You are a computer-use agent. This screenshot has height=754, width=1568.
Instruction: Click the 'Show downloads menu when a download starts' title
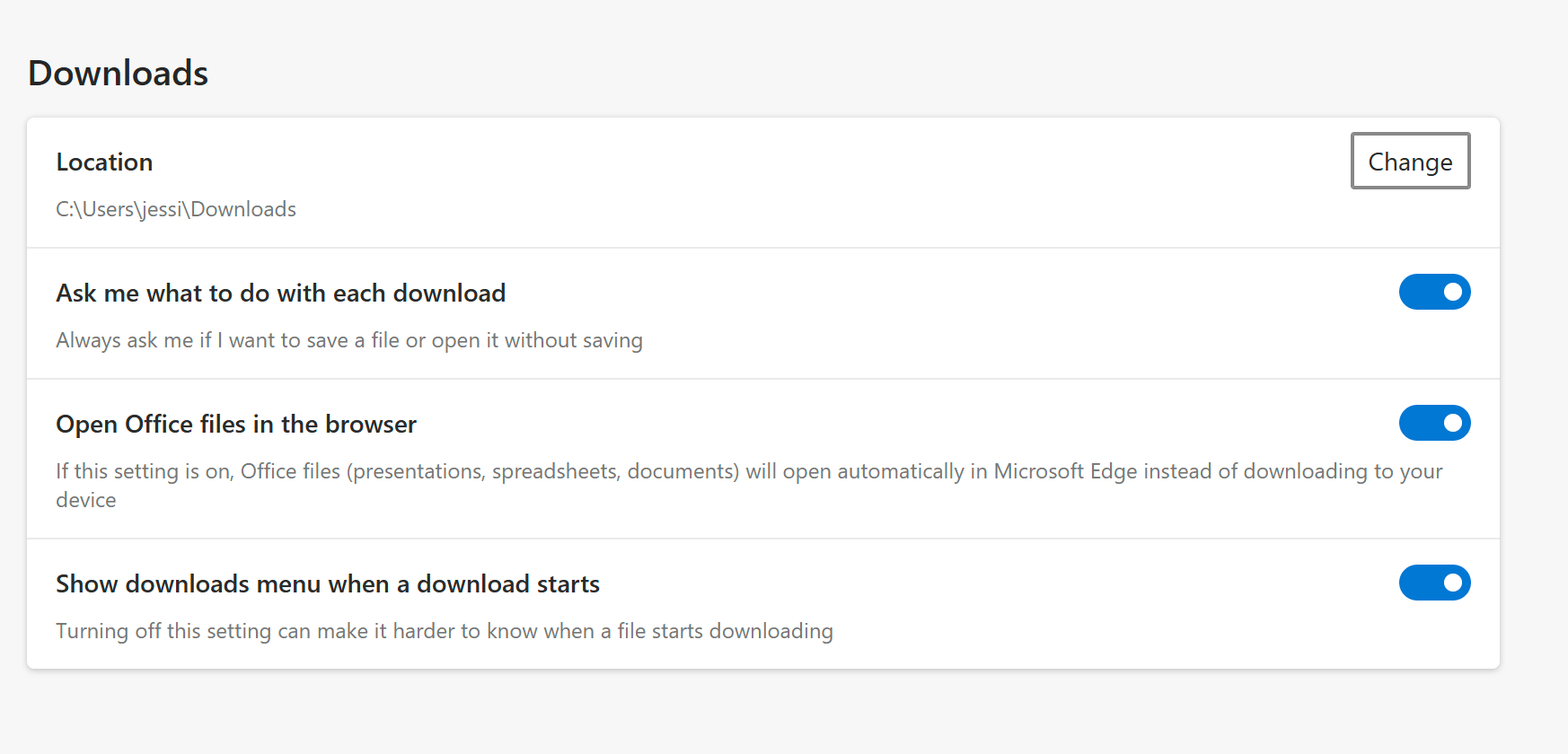(x=327, y=584)
